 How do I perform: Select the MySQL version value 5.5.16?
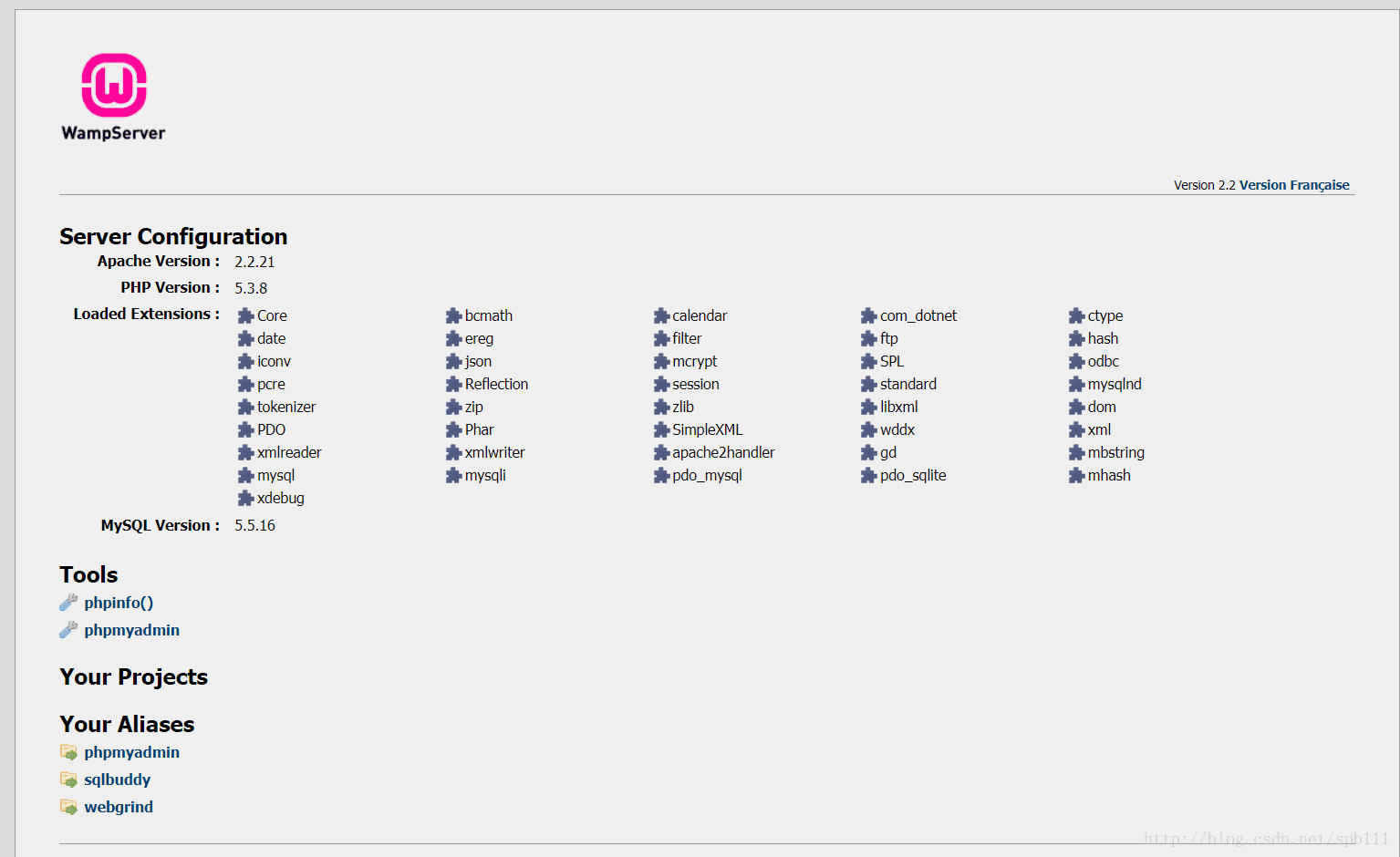pyautogui.click(x=254, y=525)
